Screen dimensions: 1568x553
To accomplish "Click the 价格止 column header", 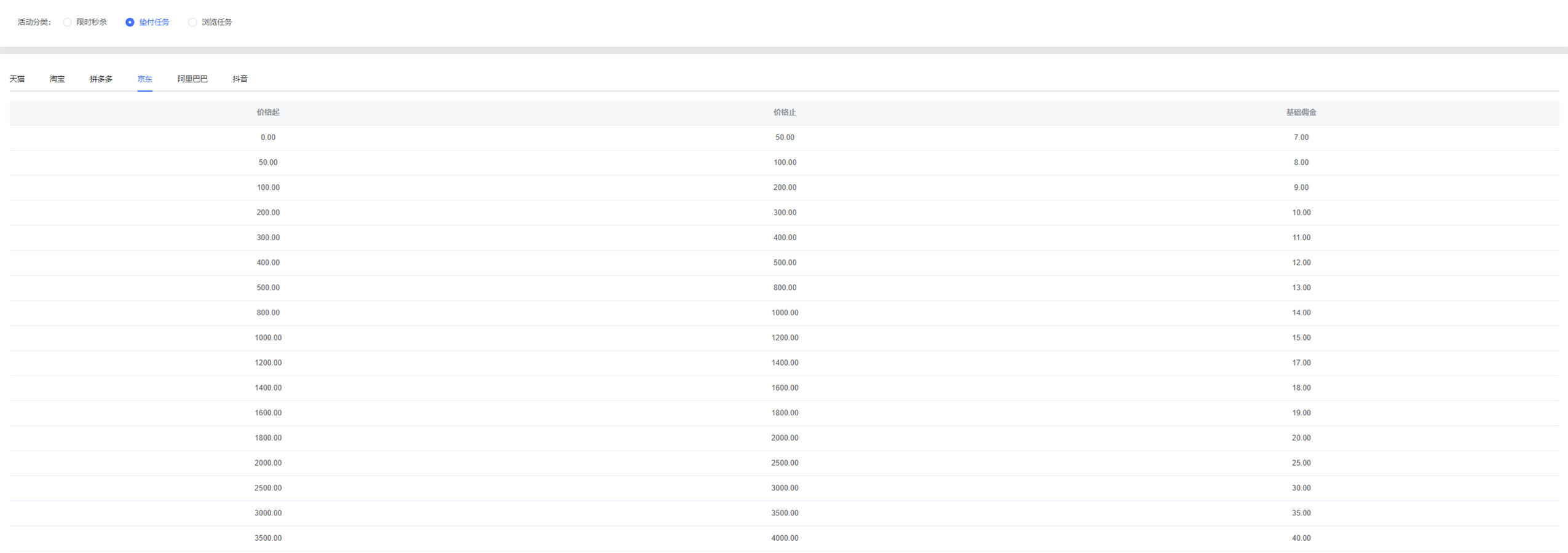I will [x=785, y=112].
